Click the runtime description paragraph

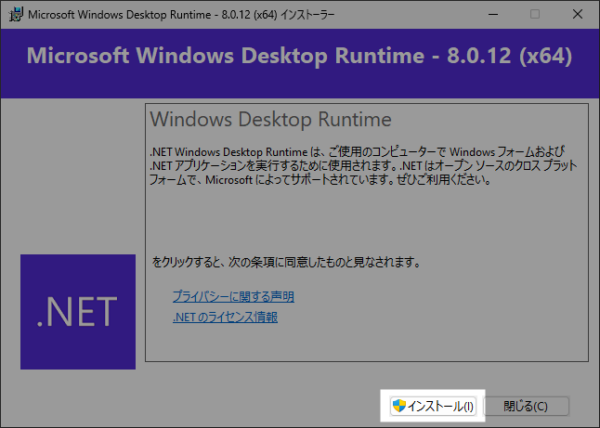click(350, 167)
